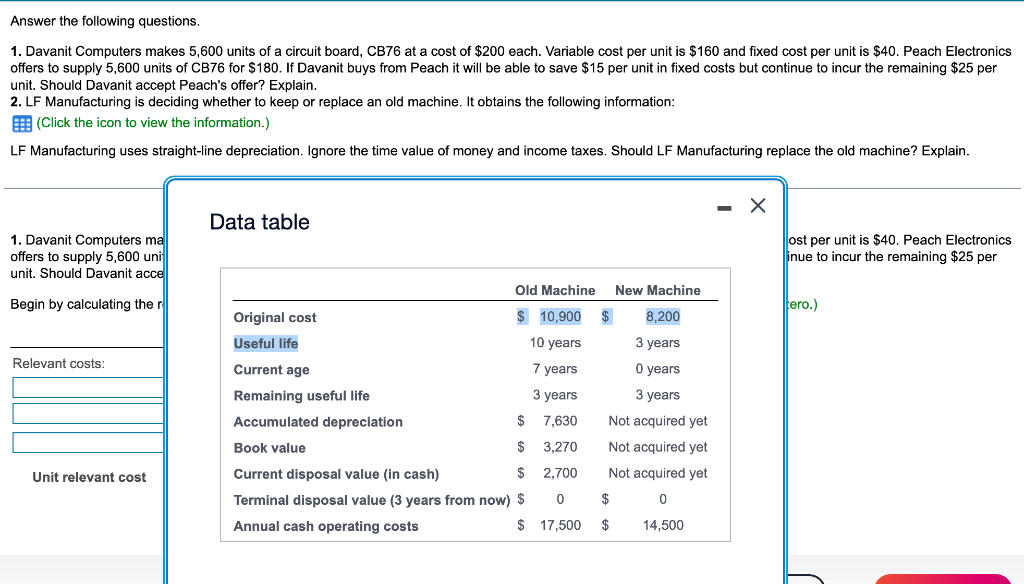The height and width of the screenshot is (584, 1024).
Task: Select the first Relevant costs input field
Action: (x=88, y=387)
